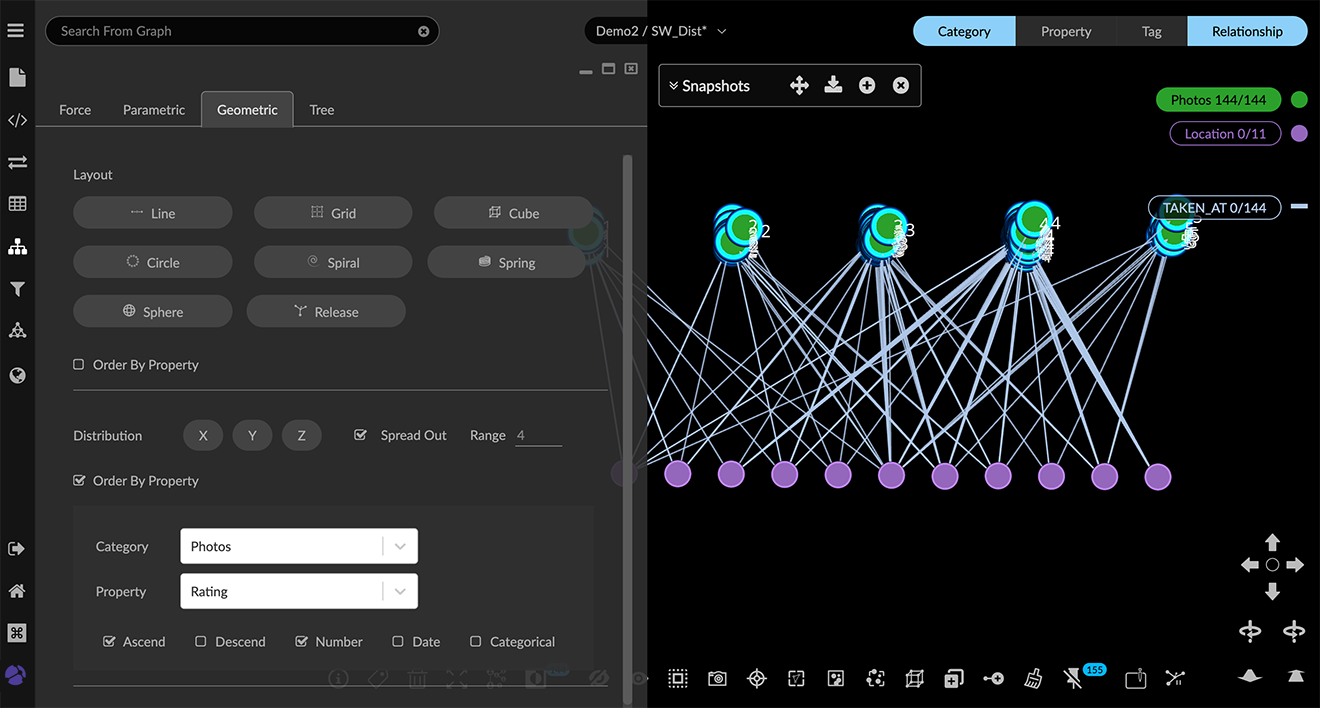The image size is (1320, 708).
Task: Switch to the Force tab
Action: [x=75, y=110]
